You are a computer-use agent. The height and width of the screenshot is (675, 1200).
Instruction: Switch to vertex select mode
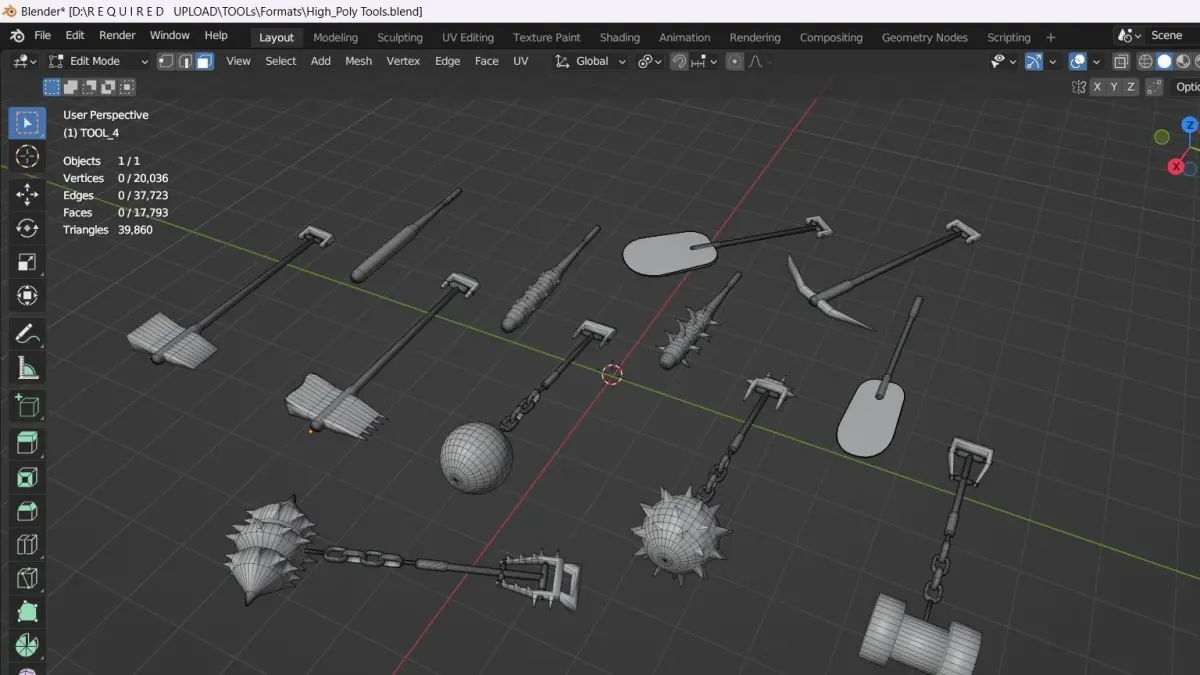166,61
